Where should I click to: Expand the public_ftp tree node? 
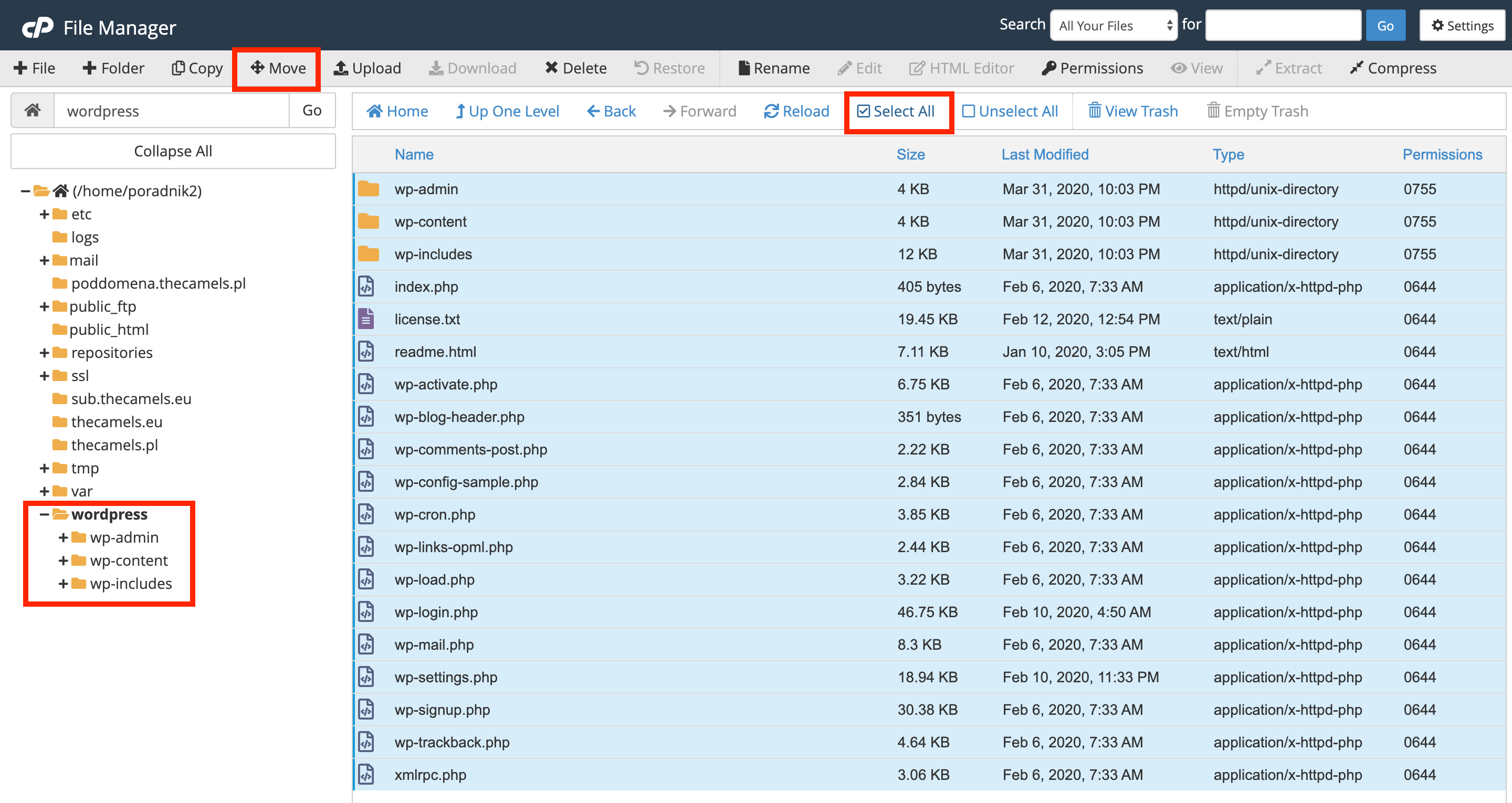[44, 307]
